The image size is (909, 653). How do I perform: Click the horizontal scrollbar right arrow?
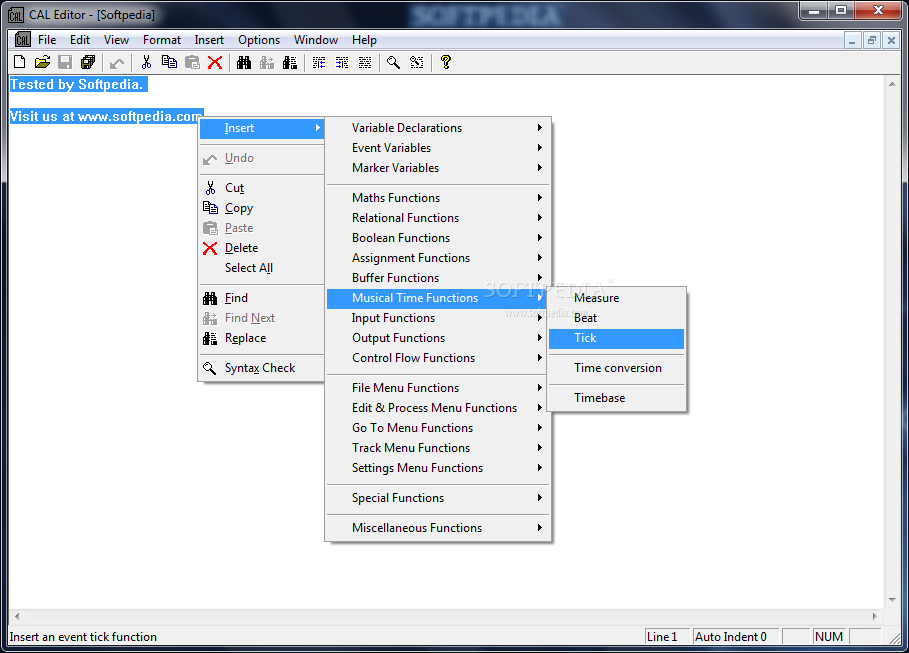click(x=874, y=616)
